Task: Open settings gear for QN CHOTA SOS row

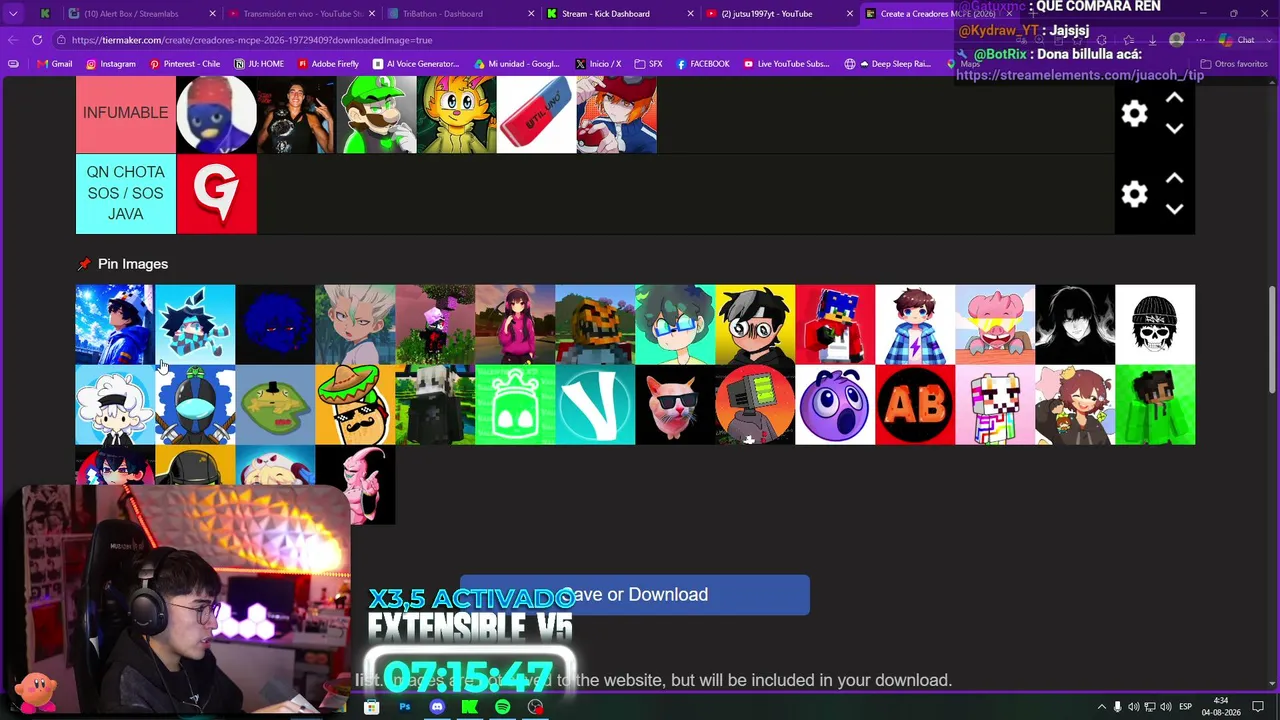Action: (x=1134, y=194)
